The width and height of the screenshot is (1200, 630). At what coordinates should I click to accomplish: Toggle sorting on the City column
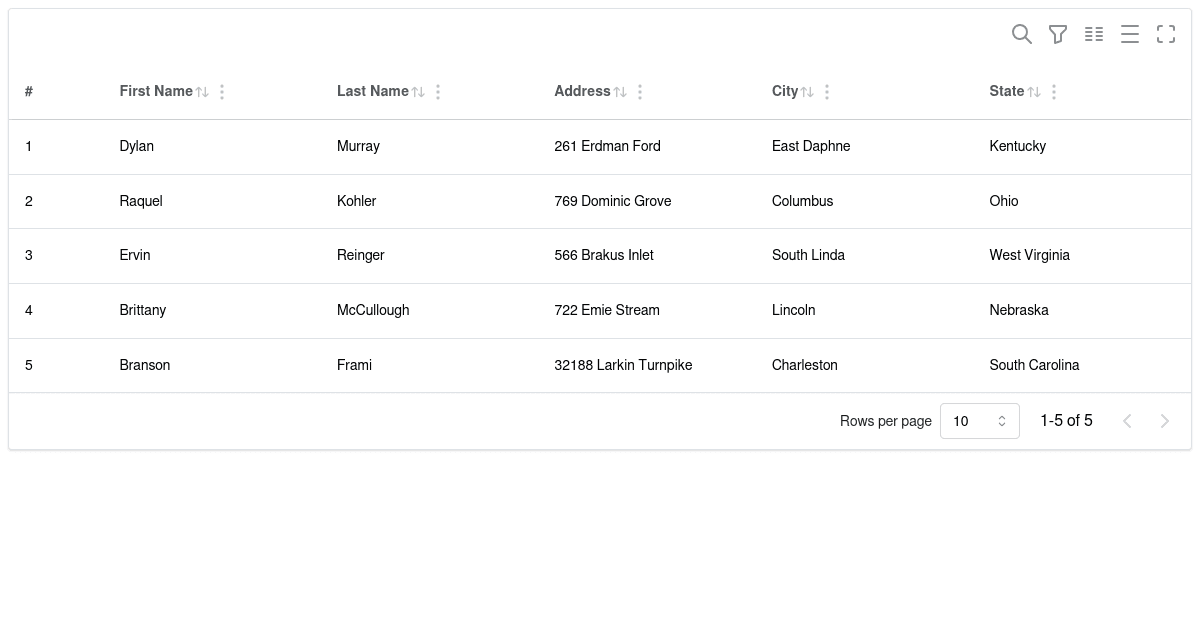(808, 91)
